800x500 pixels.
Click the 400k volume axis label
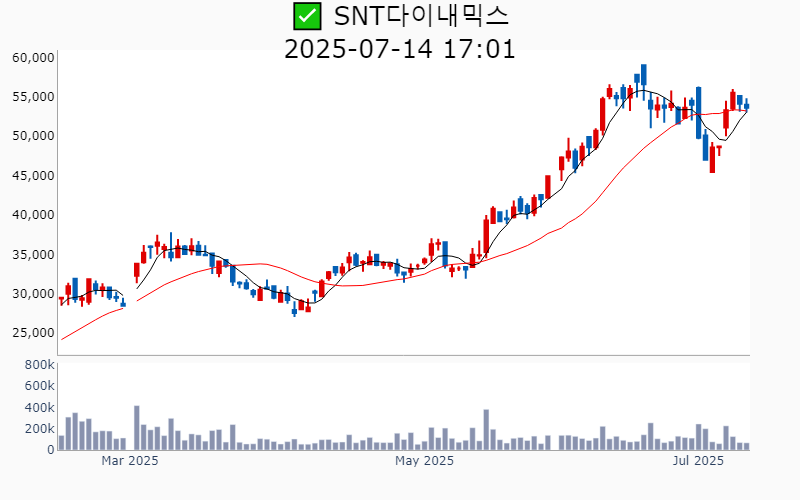(39, 408)
